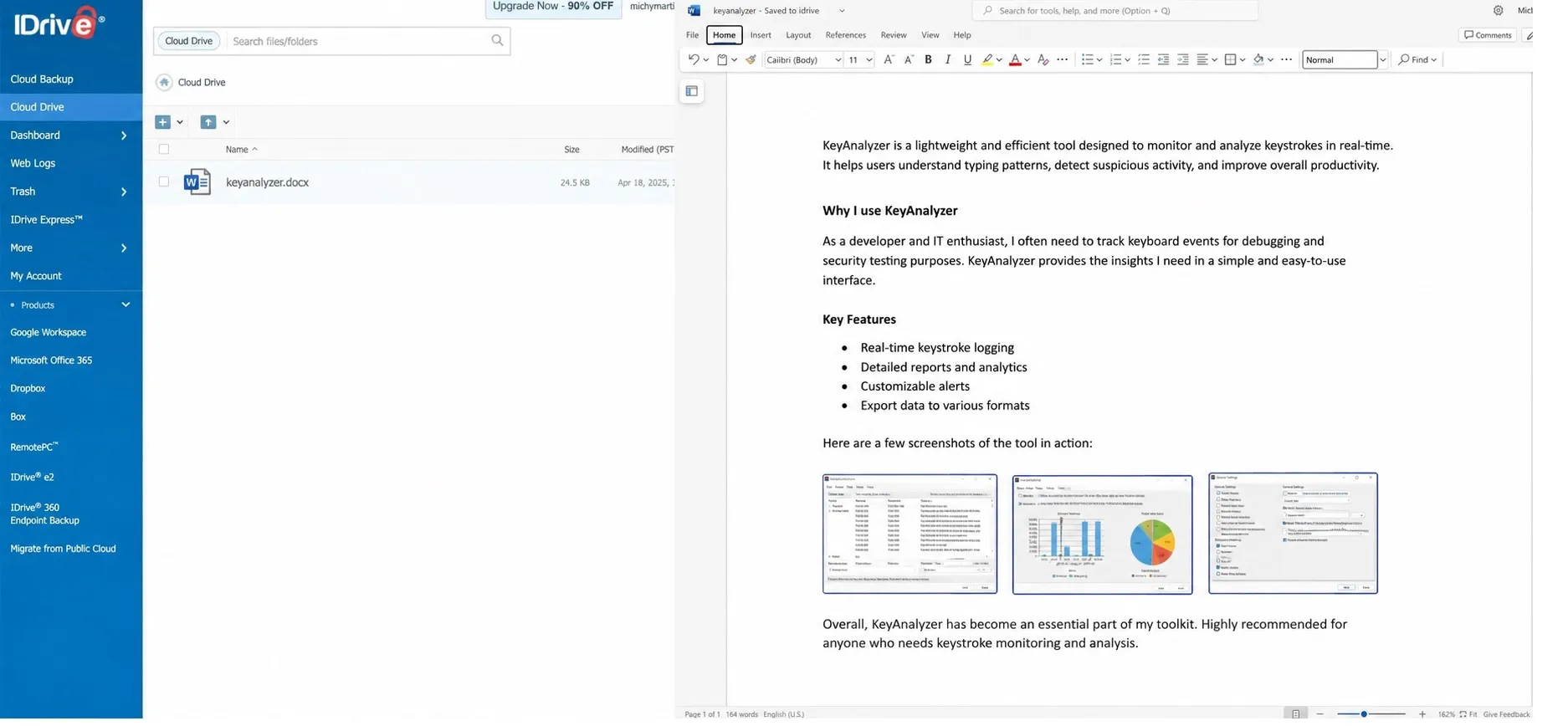Open the font size dropdown showing 11

pos(869,60)
